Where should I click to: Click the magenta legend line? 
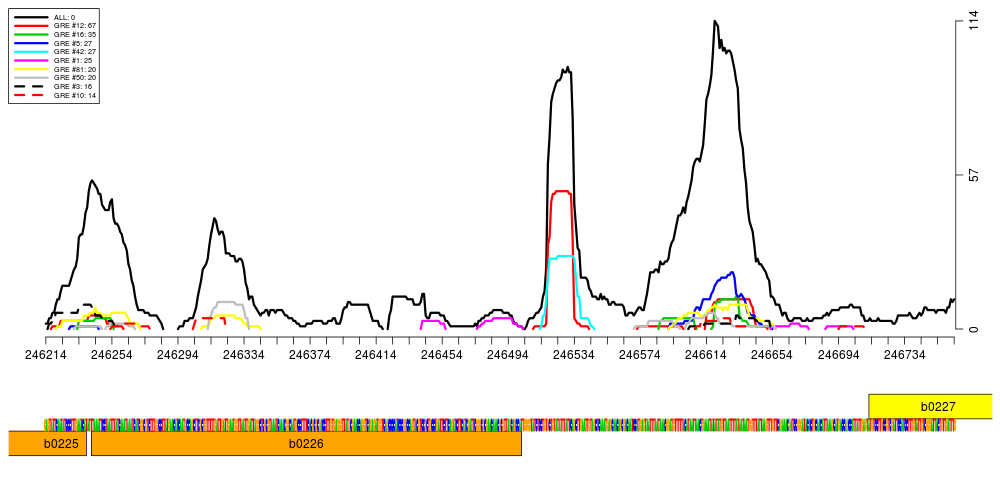point(31,60)
